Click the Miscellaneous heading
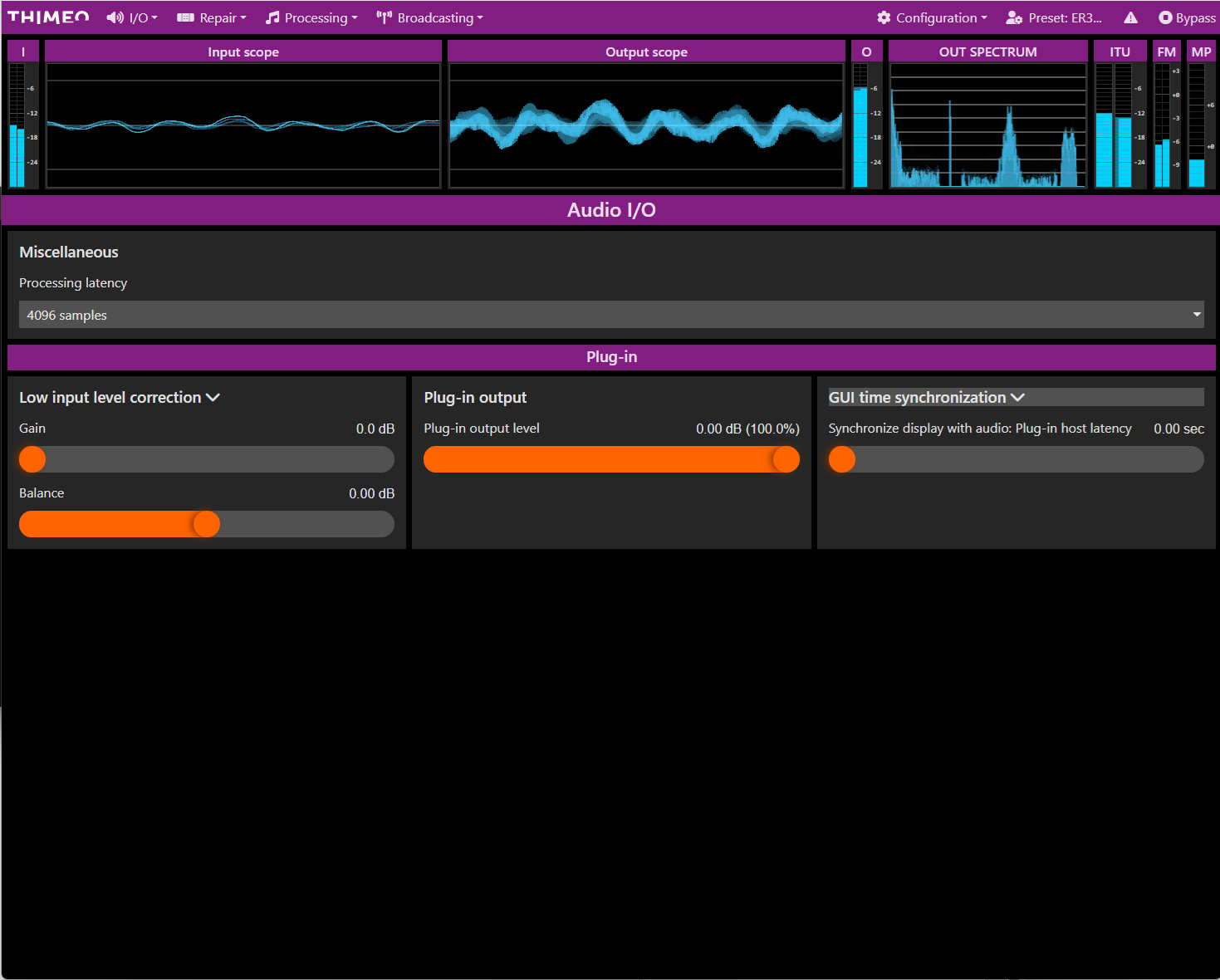 [x=69, y=252]
